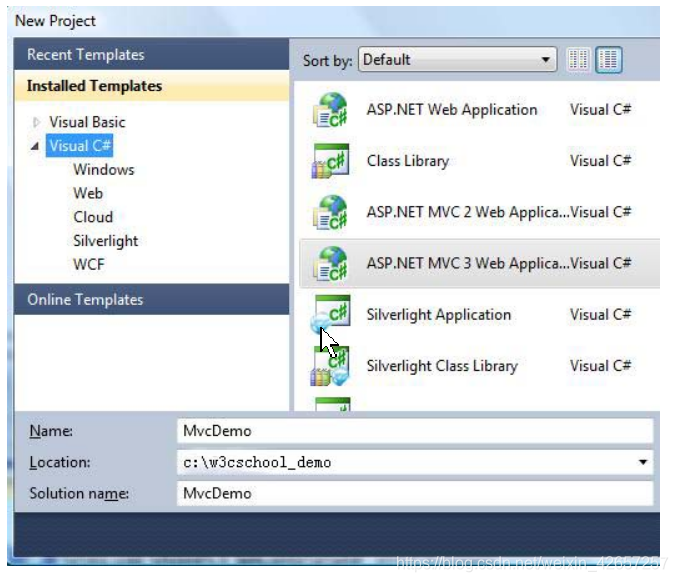Screen dimensions: 678x582
Task: Switch to medium icons list view
Action: click(x=608, y=60)
